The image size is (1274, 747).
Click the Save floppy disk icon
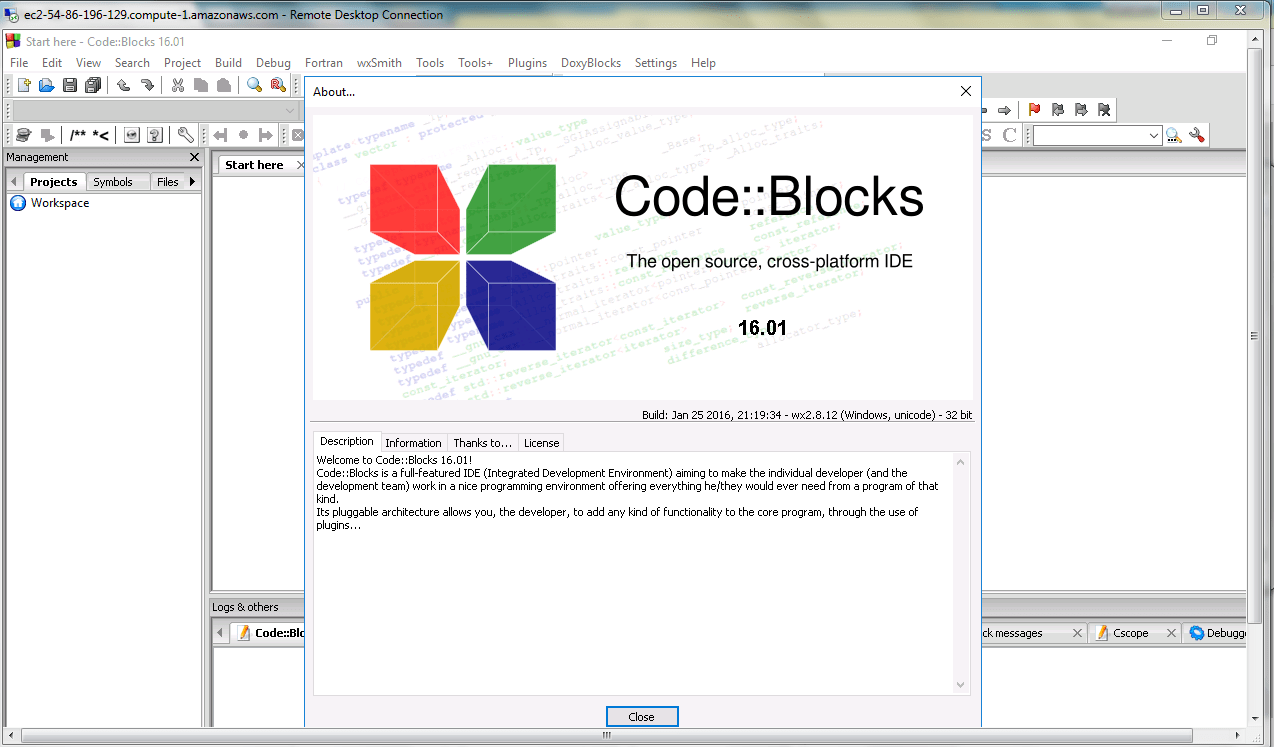tap(70, 85)
